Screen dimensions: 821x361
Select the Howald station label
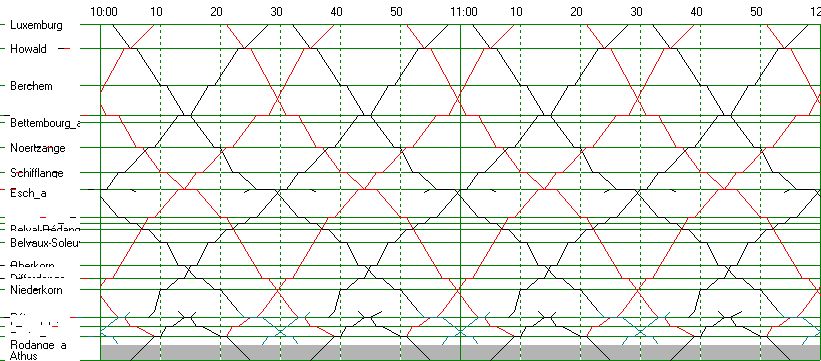[28, 49]
